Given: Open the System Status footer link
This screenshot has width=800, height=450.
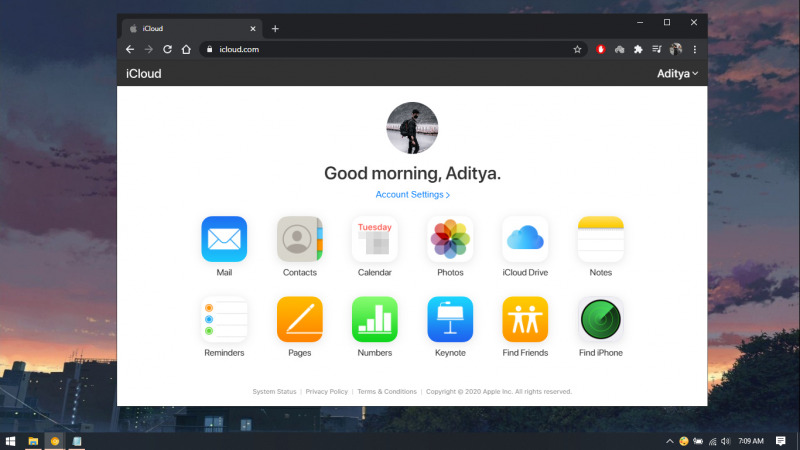Looking at the screenshot, I should 274,392.
